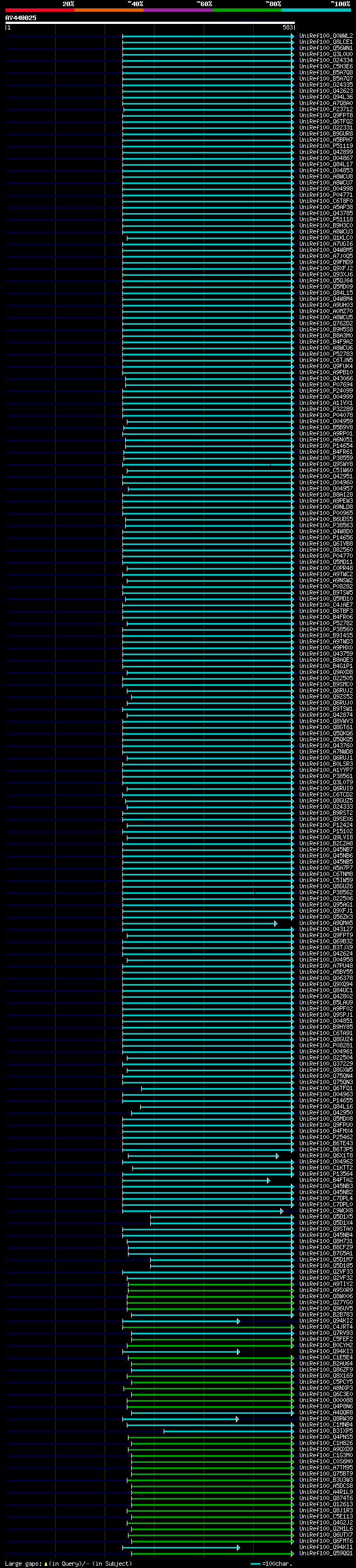Select label UniRef100_Q94KI2
Viewport: 356px width, 1568px height.
coord(326,1321)
